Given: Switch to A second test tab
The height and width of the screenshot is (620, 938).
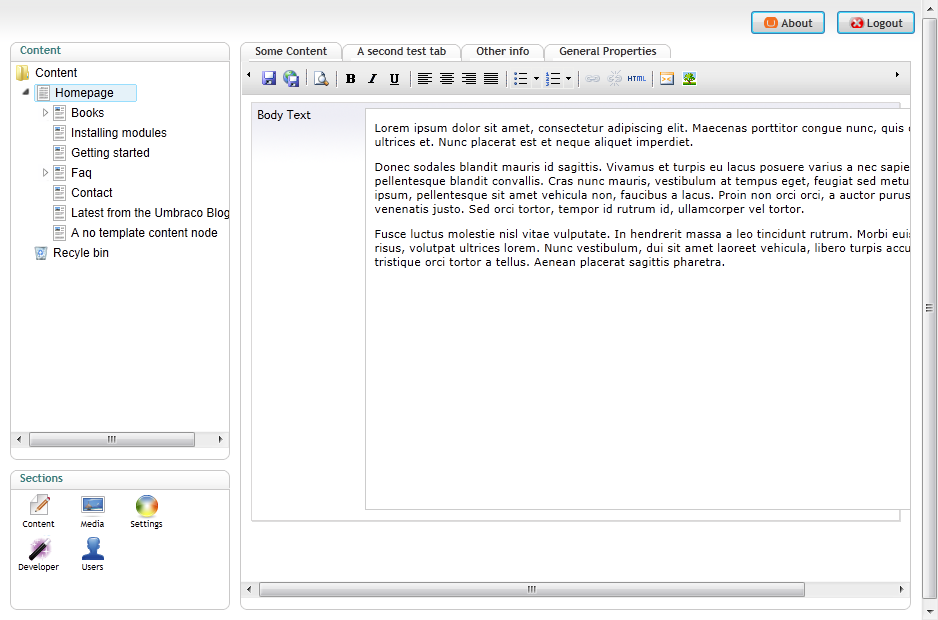Looking at the screenshot, I should tap(401, 51).
